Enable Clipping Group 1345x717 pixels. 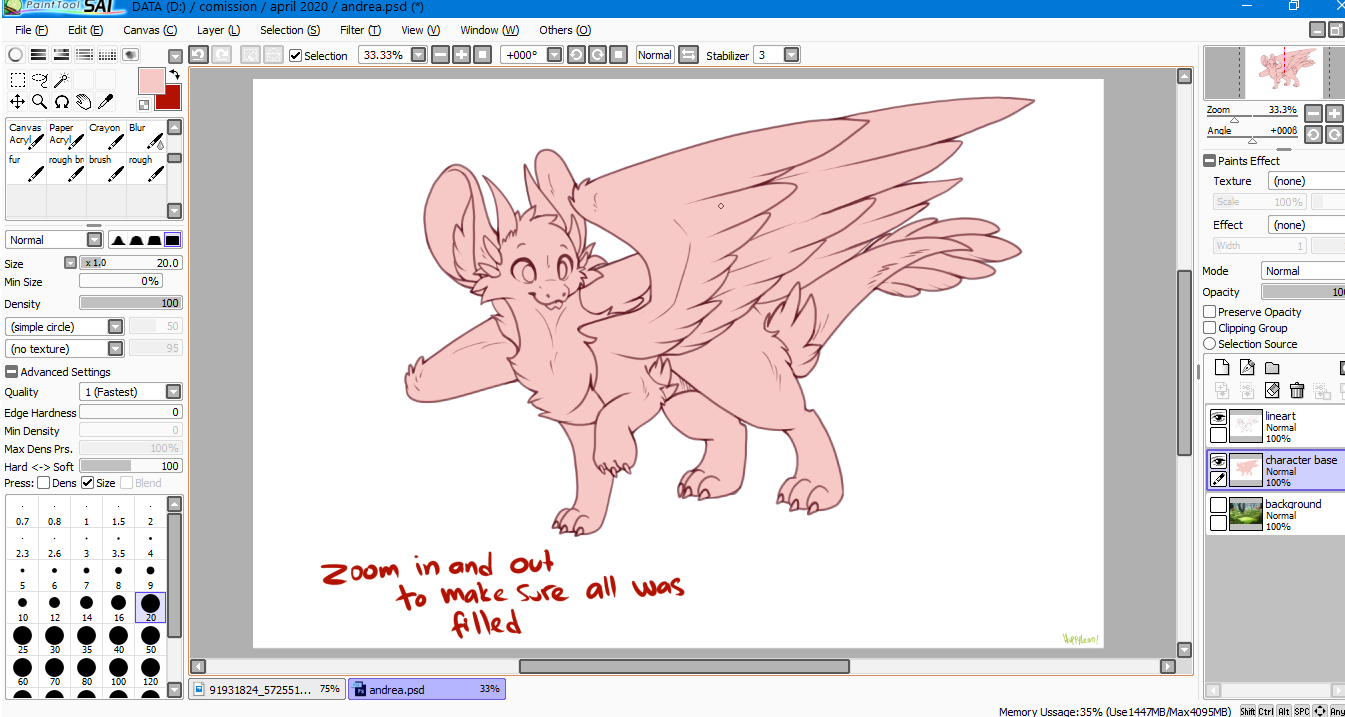click(x=1209, y=328)
